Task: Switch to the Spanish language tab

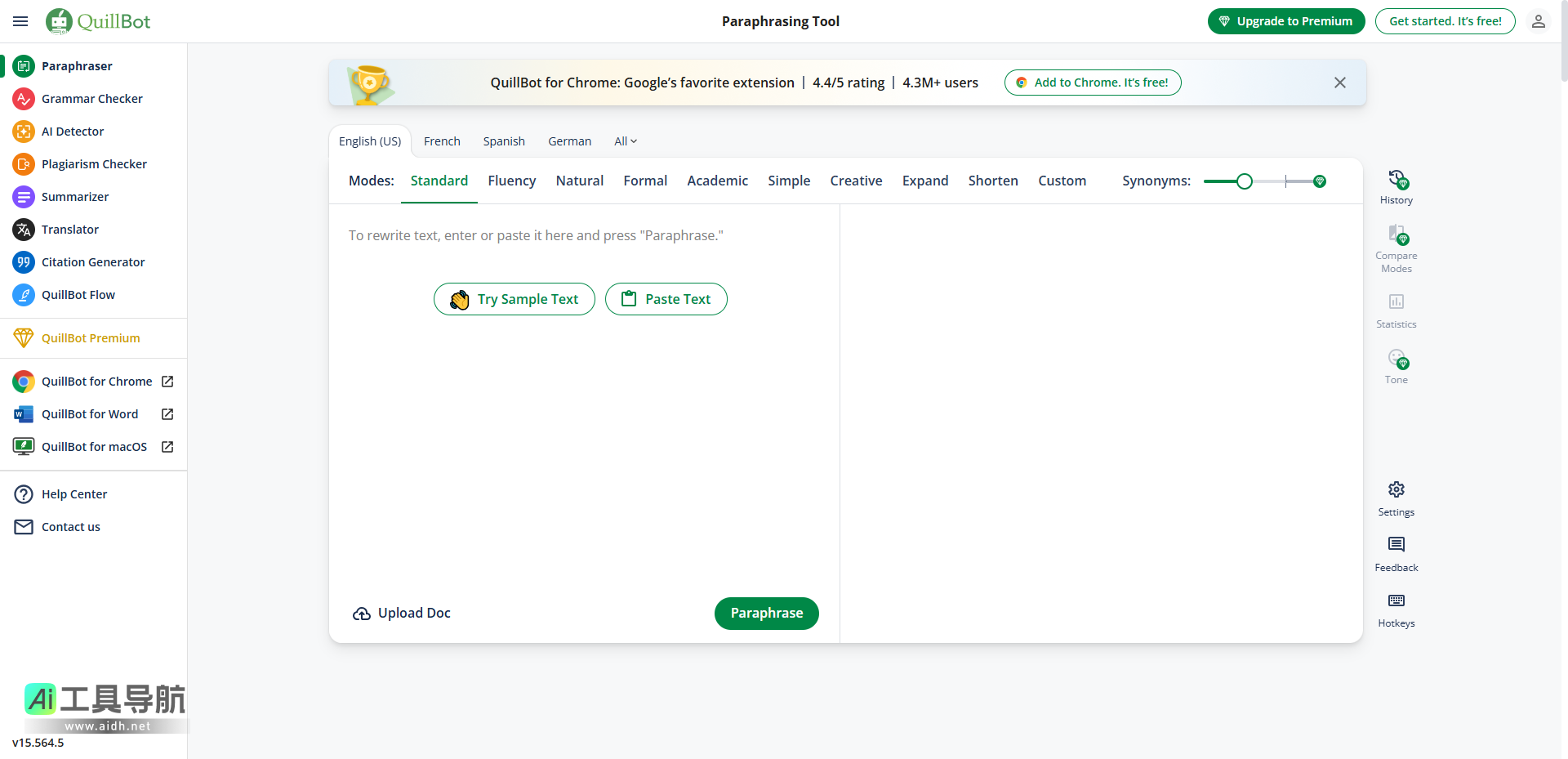Action: click(503, 141)
